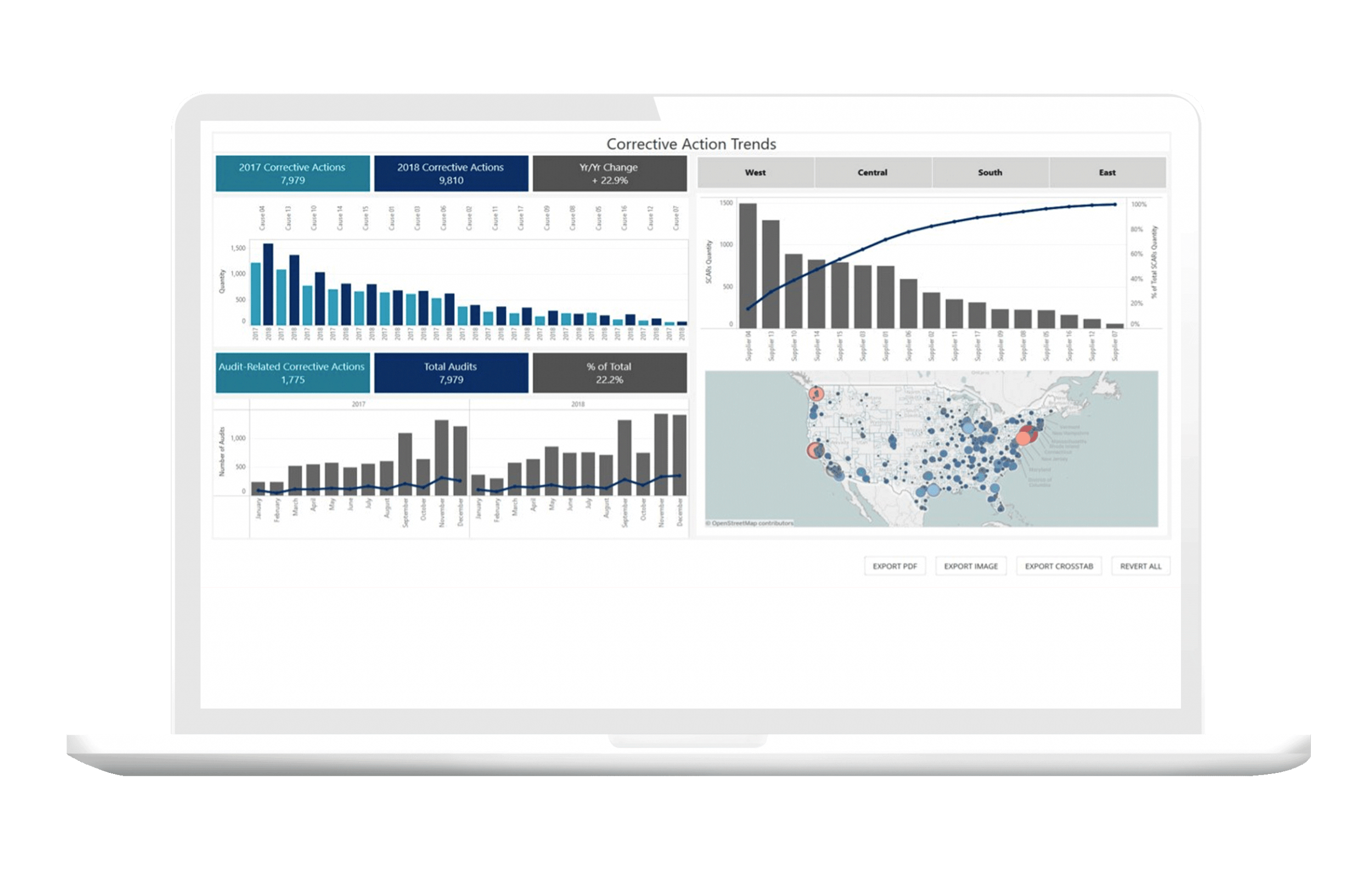
Task: Click the Cause 13 dark blue 2018 bar
Action: click(x=294, y=290)
